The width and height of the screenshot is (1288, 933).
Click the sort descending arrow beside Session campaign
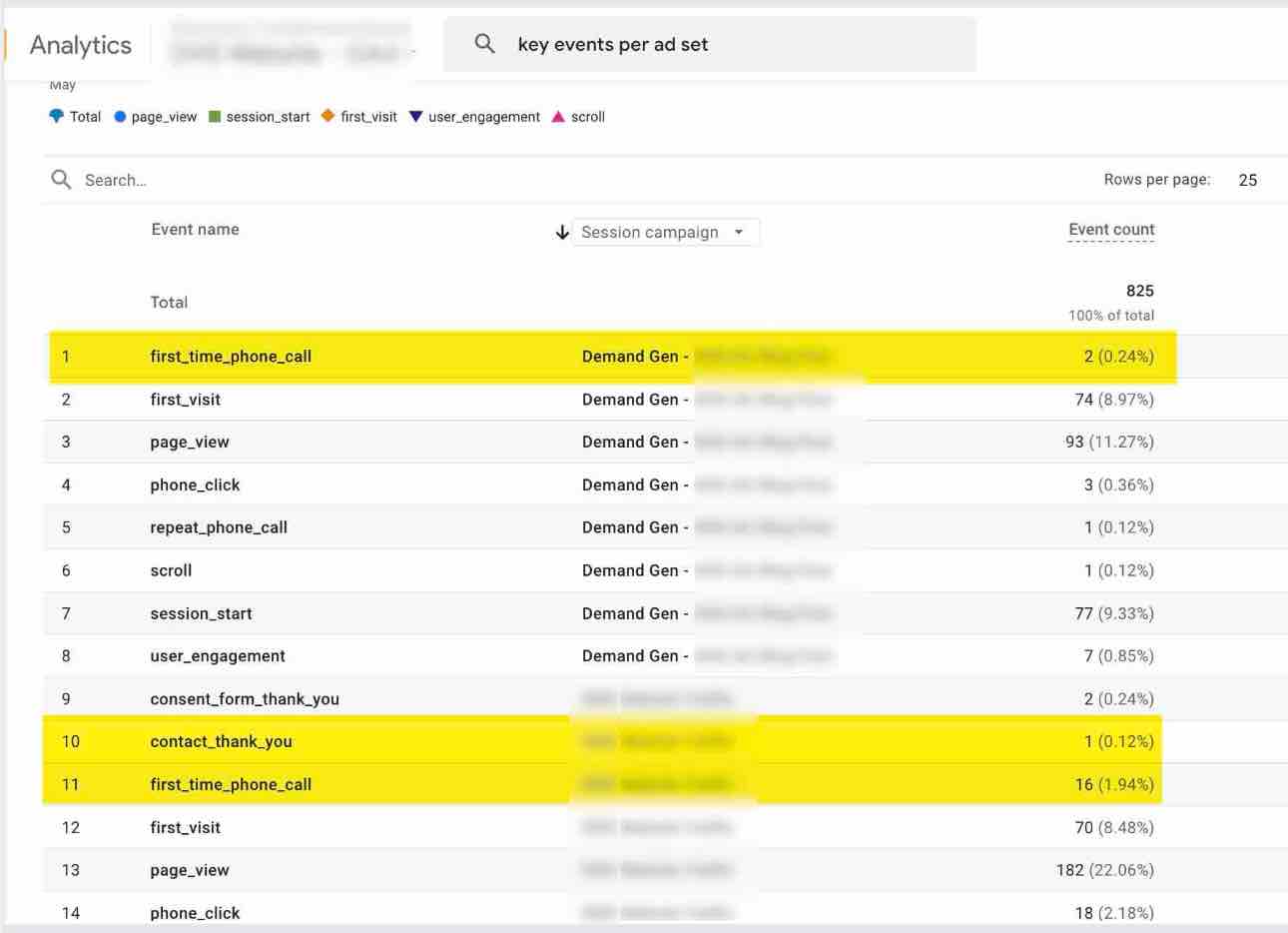tap(562, 233)
